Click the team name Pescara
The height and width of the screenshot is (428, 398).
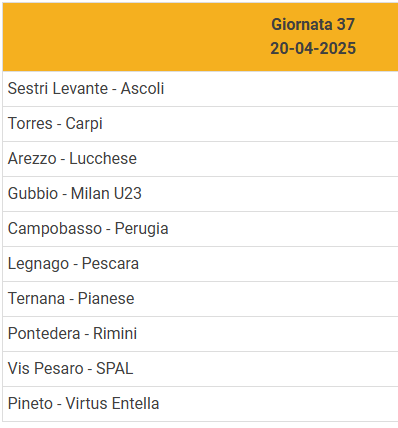coord(110,264)
